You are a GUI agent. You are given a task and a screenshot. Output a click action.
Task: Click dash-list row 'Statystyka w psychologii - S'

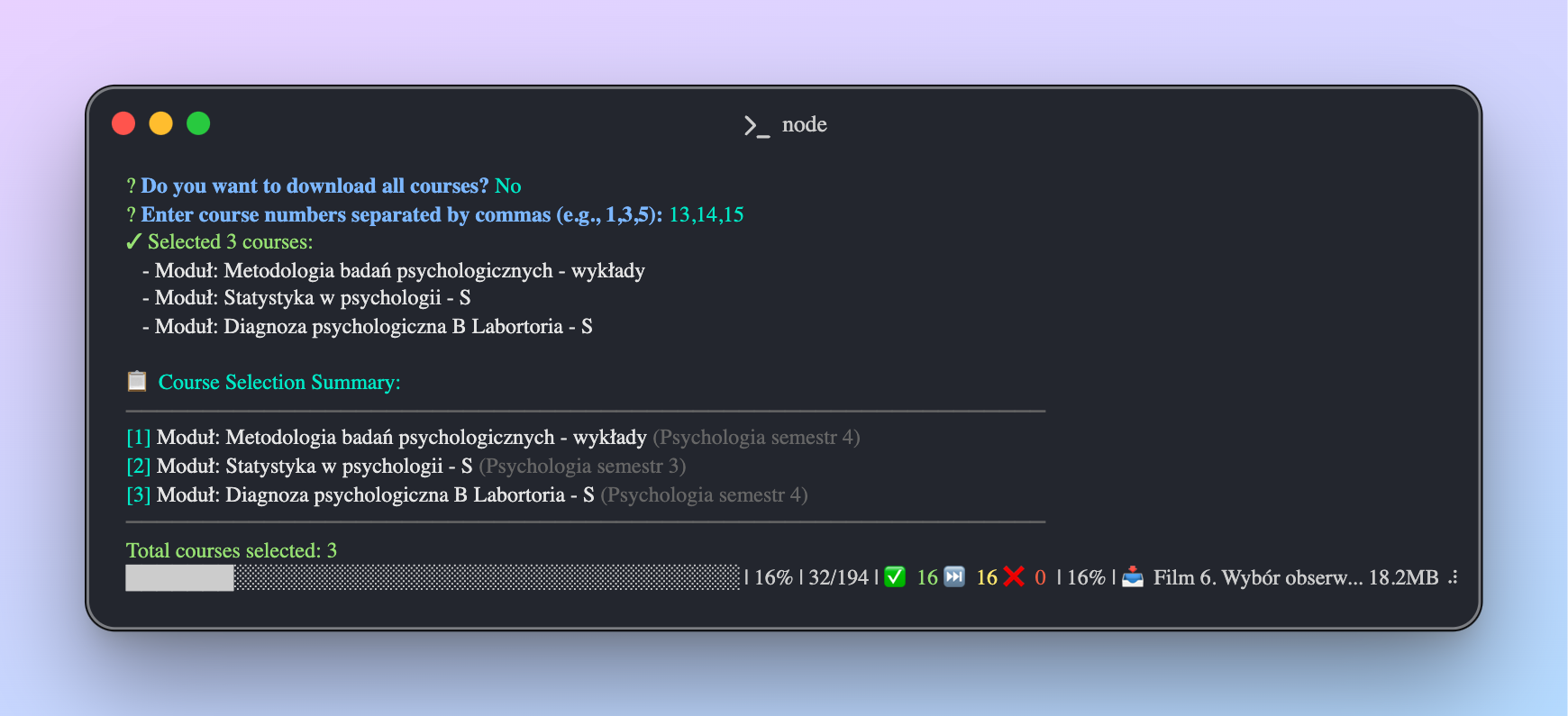(306, 297)
